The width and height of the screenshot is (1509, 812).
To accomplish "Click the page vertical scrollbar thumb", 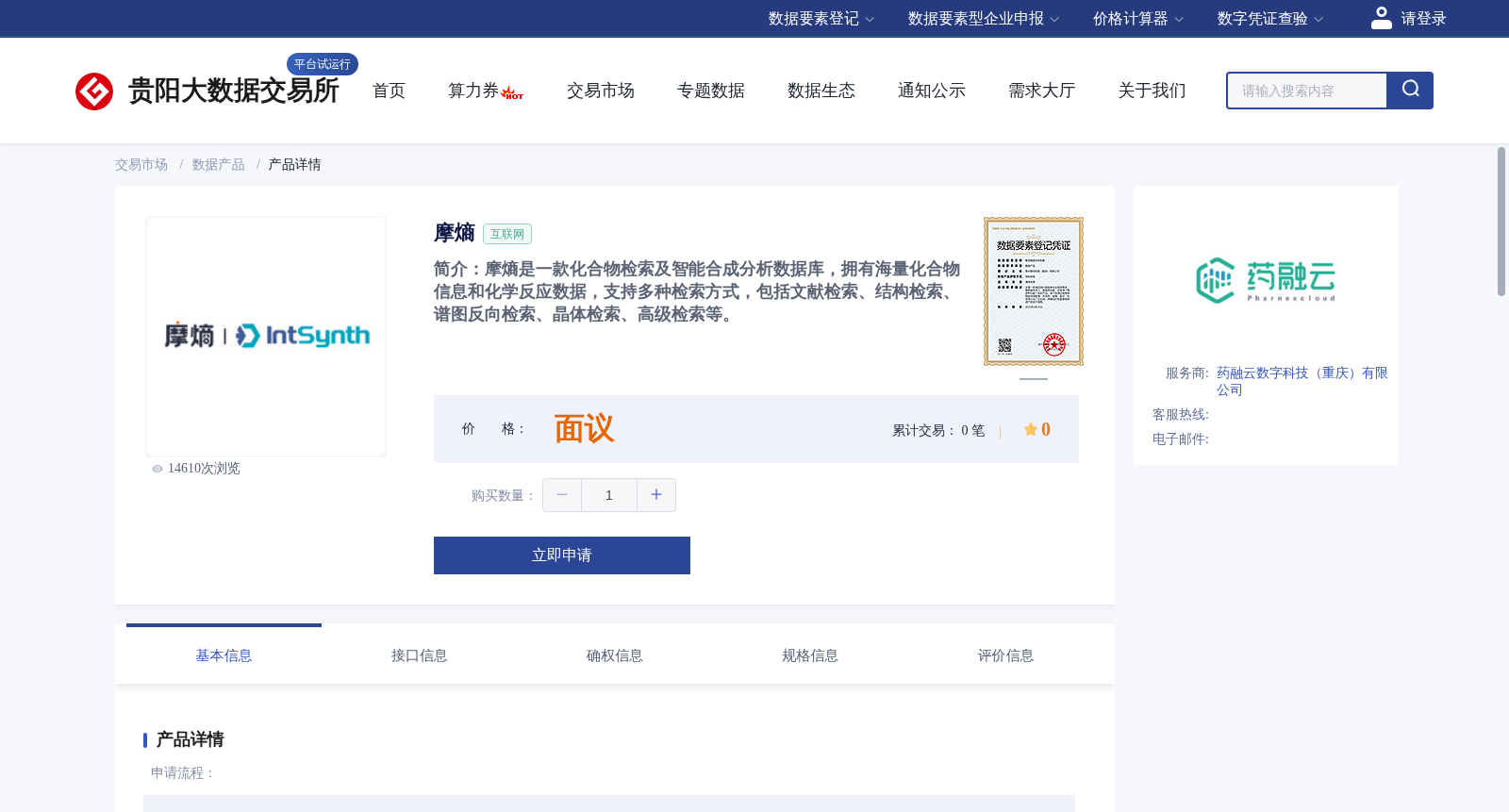I will [1501, 222].
